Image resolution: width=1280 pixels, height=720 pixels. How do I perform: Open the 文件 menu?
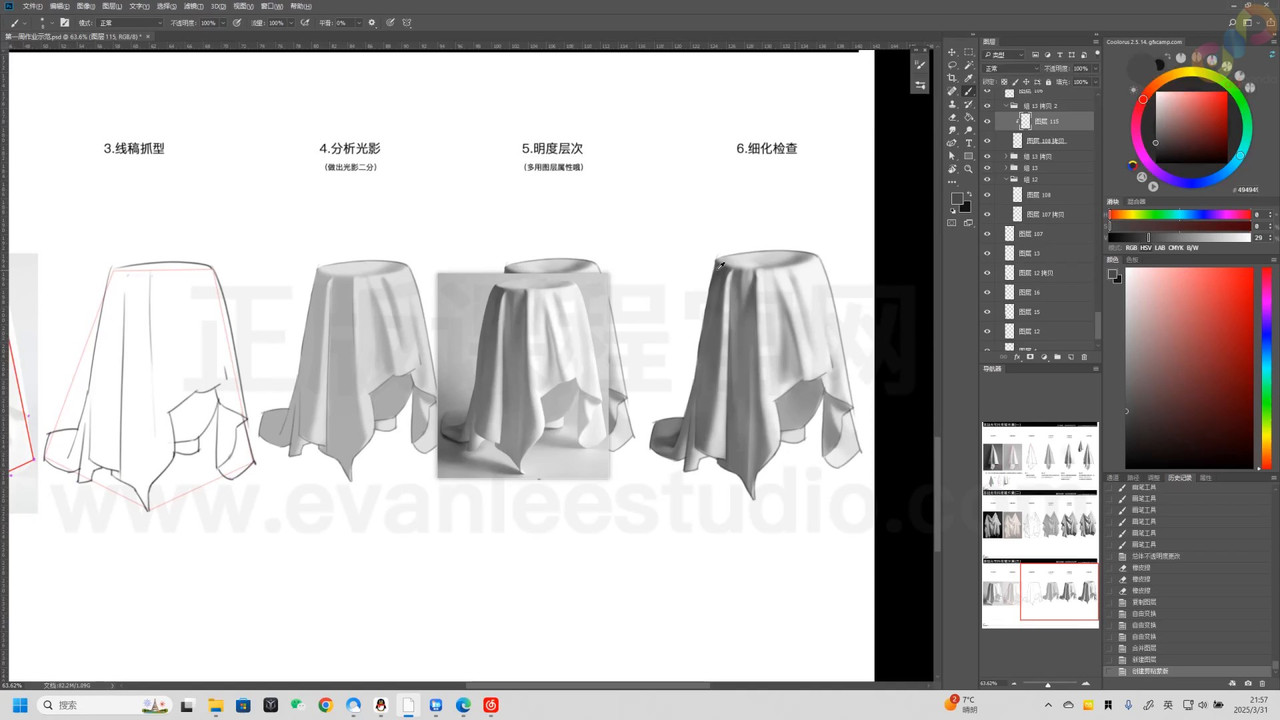point(32,6)
